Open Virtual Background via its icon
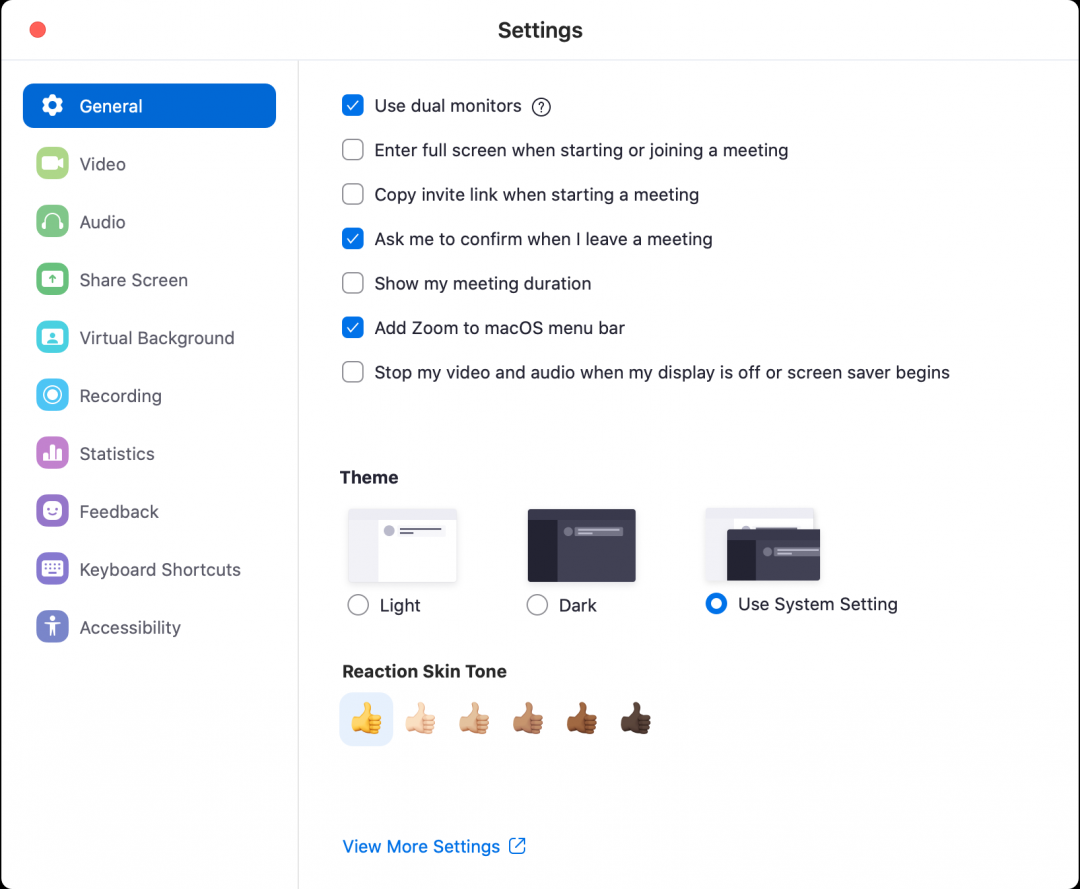The height and width of the screenshot is (889, 1080). 52,337
